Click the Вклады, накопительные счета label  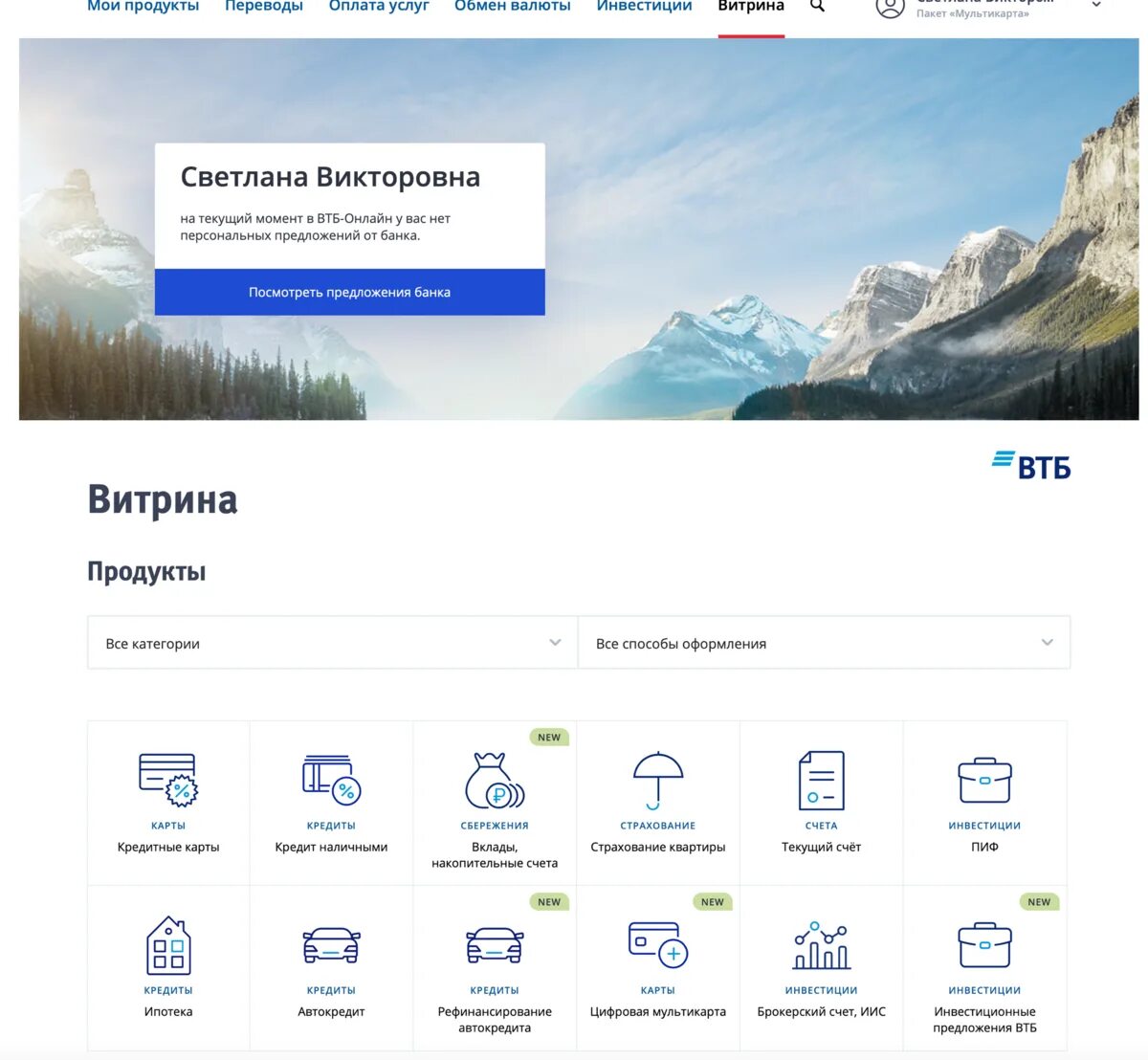coord(495,855)
